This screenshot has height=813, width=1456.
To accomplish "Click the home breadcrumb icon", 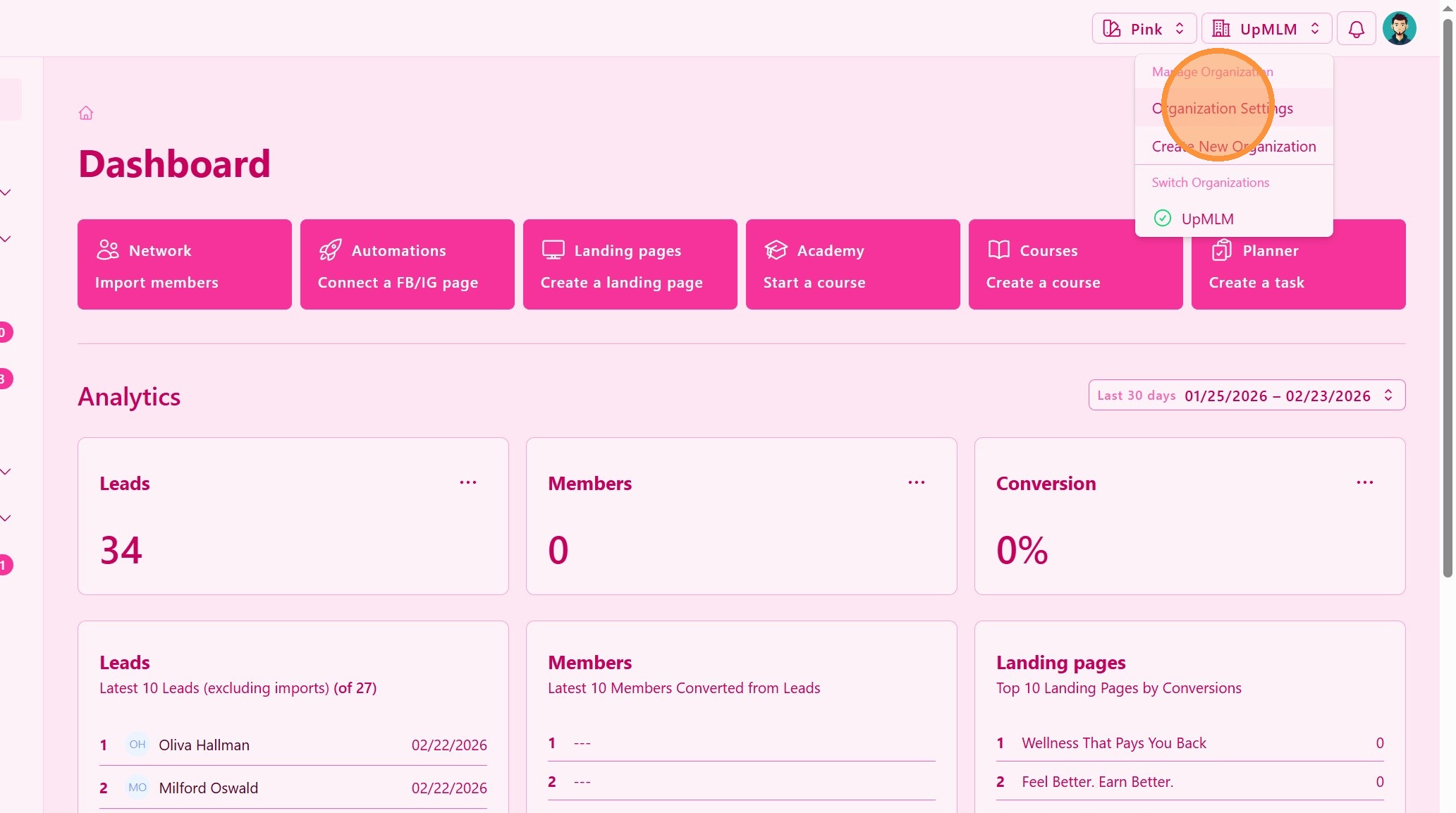I will coord(86,113).
